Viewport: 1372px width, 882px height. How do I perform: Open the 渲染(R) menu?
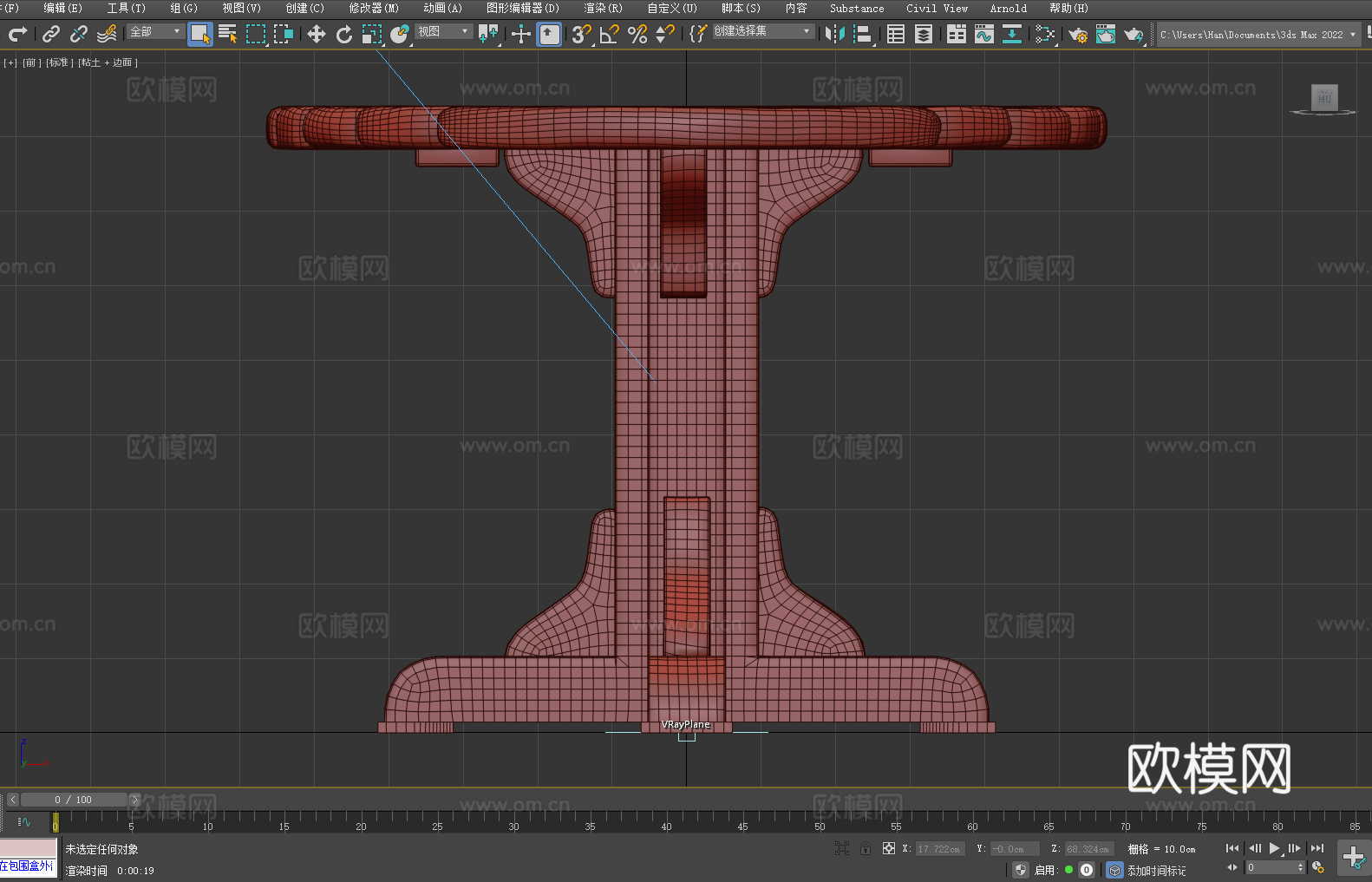point(603,8)
